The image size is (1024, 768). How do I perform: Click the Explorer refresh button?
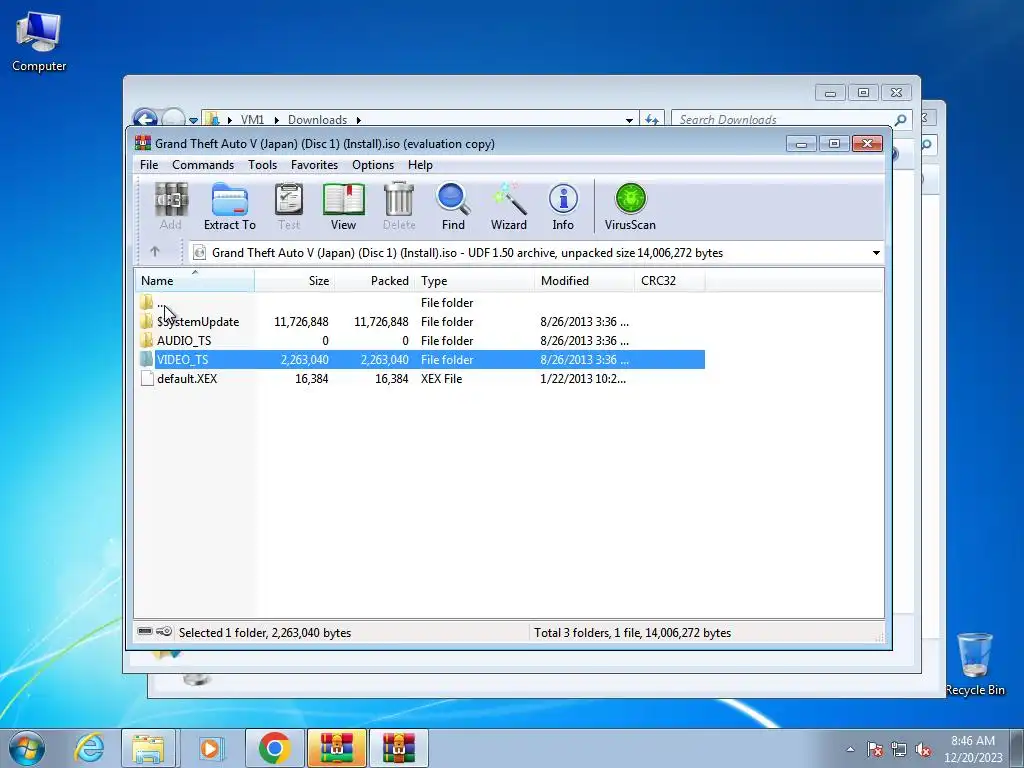(651, 120)
